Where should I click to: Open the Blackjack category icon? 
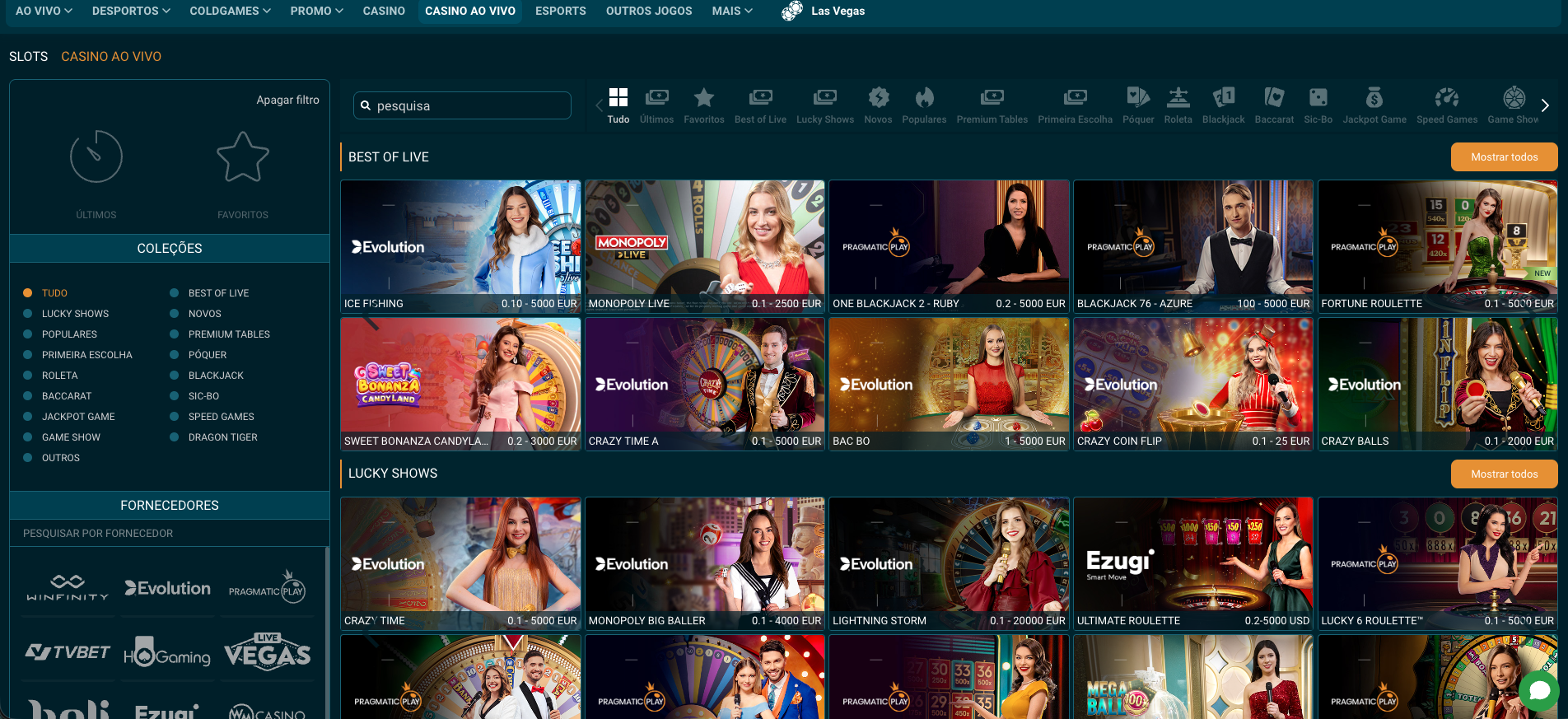point(1223,98)
